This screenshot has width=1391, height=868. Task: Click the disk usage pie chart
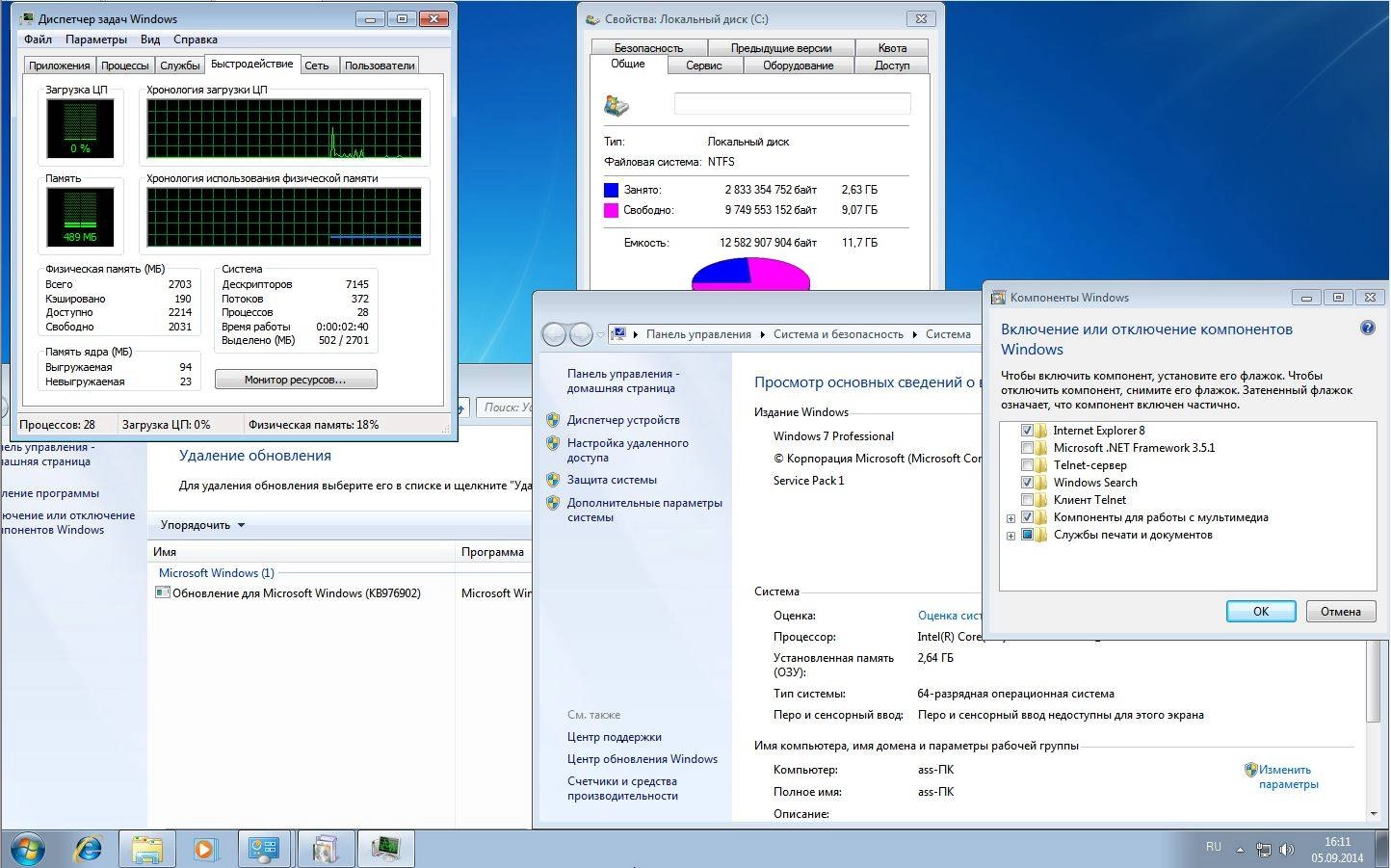coord(750,275)
